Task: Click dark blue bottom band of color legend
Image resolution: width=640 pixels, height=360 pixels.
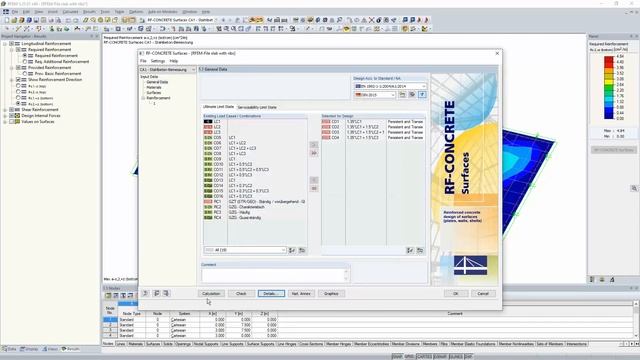Action: pyautogui.click(x=609, y=116)
